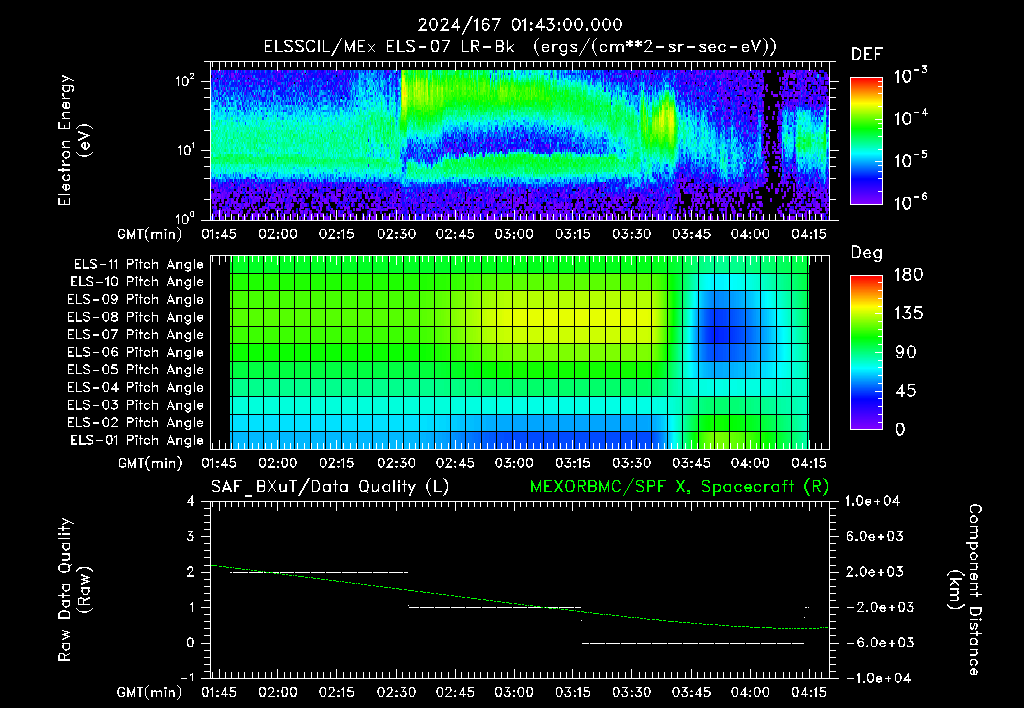Click the Component Distance (km) axis label
Viewport: 1024px width, 708px height.
coord(965,590)
